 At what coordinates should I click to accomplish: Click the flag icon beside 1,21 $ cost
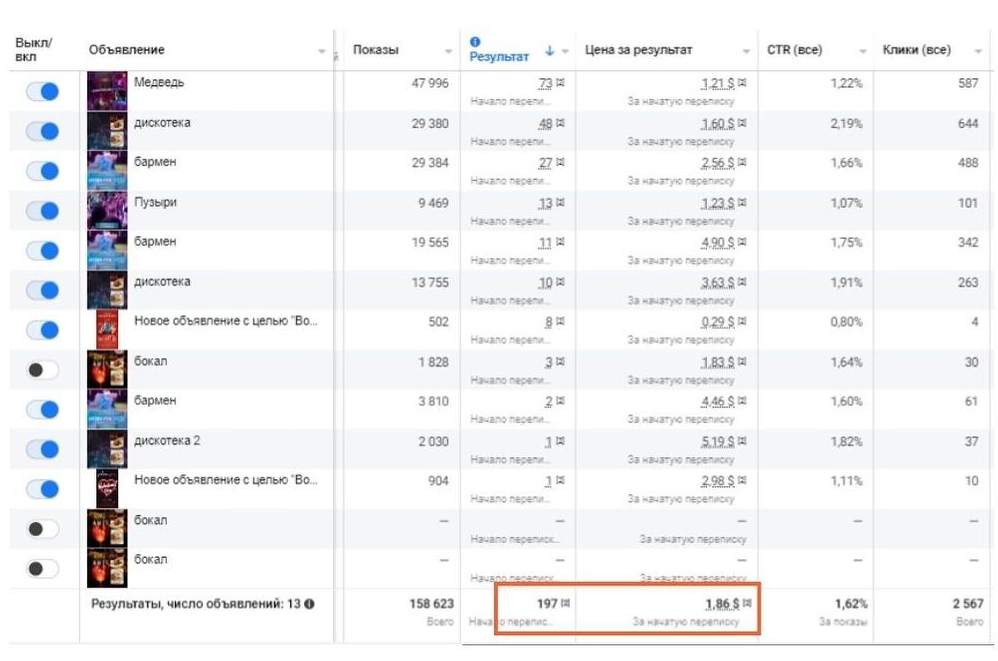point(741,83)
